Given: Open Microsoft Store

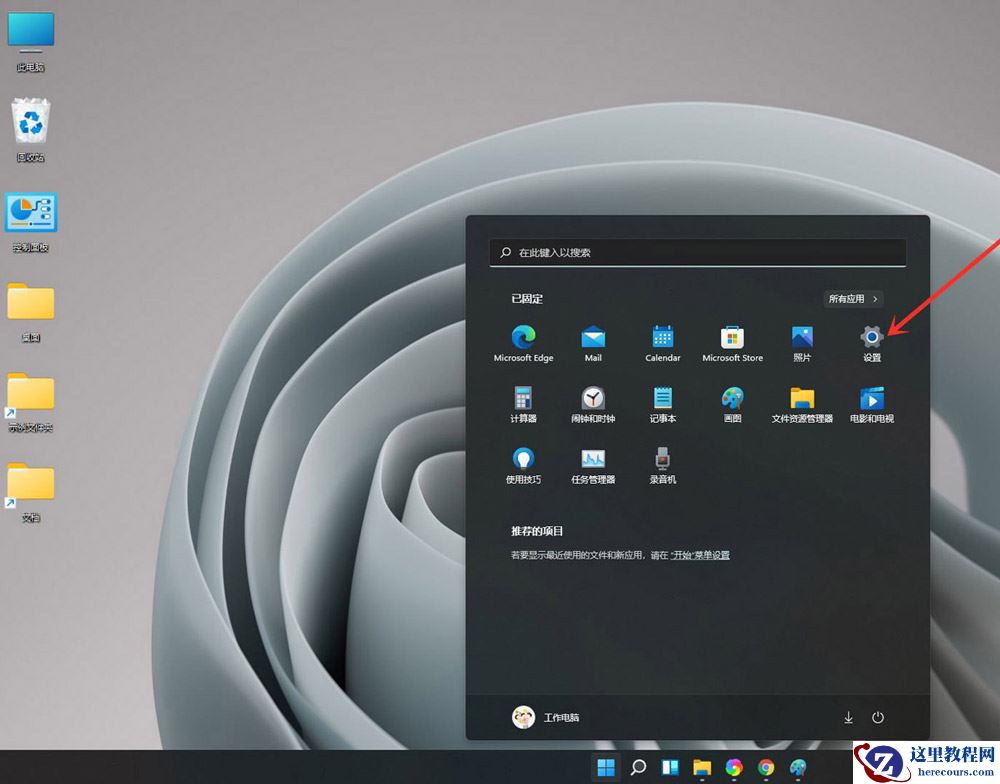Looking at the screenshot, I should 732,343.
